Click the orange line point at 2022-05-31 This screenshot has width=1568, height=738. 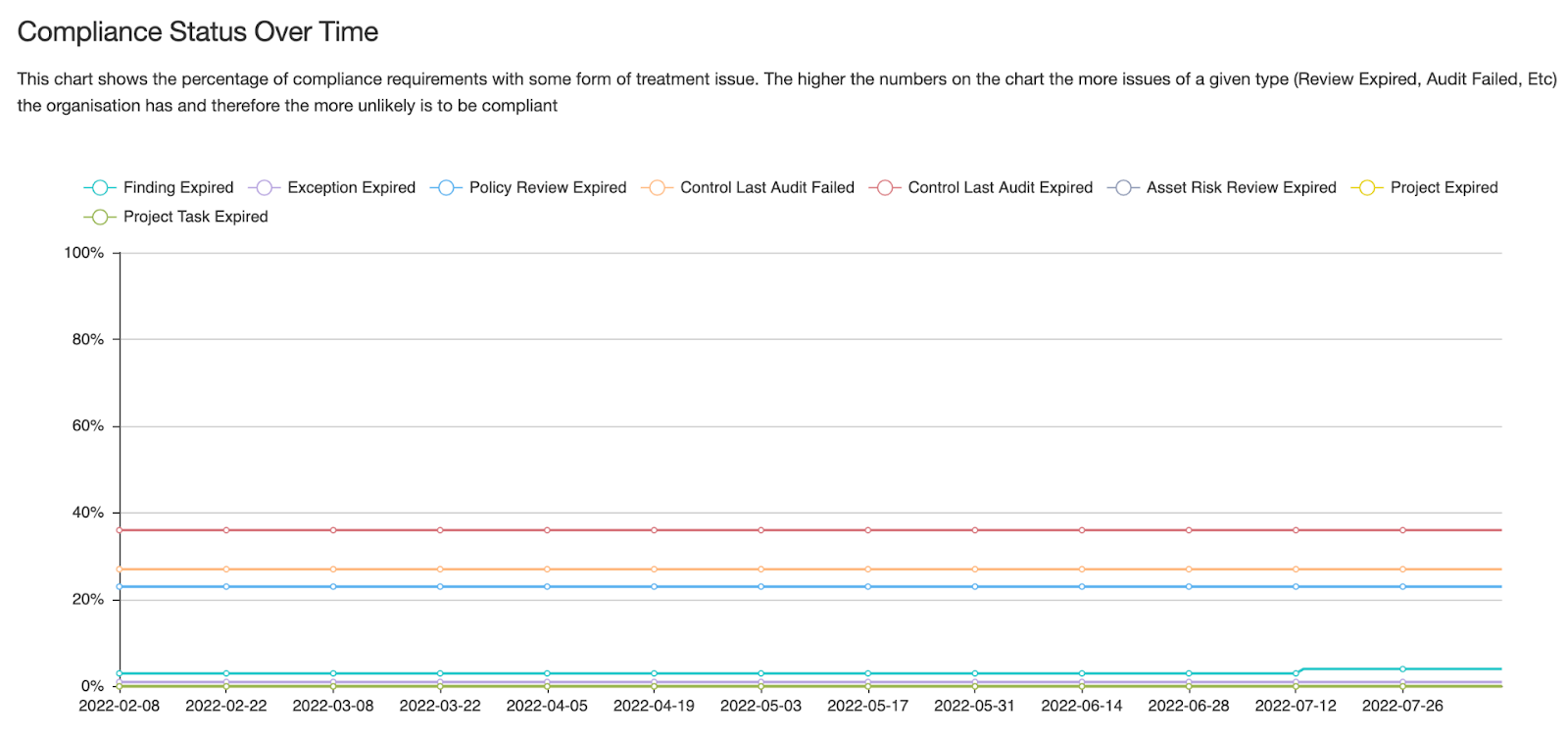tap(974, 569)
